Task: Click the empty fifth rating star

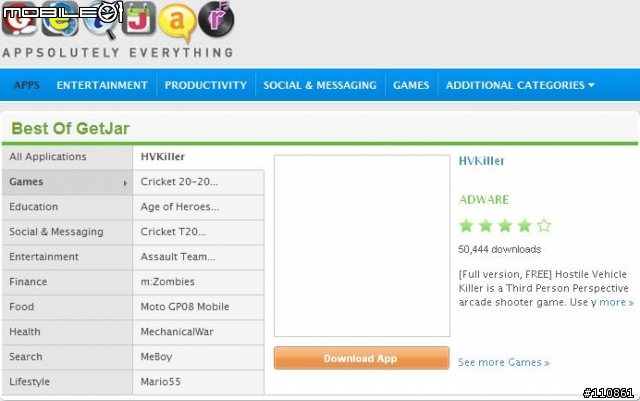Action: point(544,225)
